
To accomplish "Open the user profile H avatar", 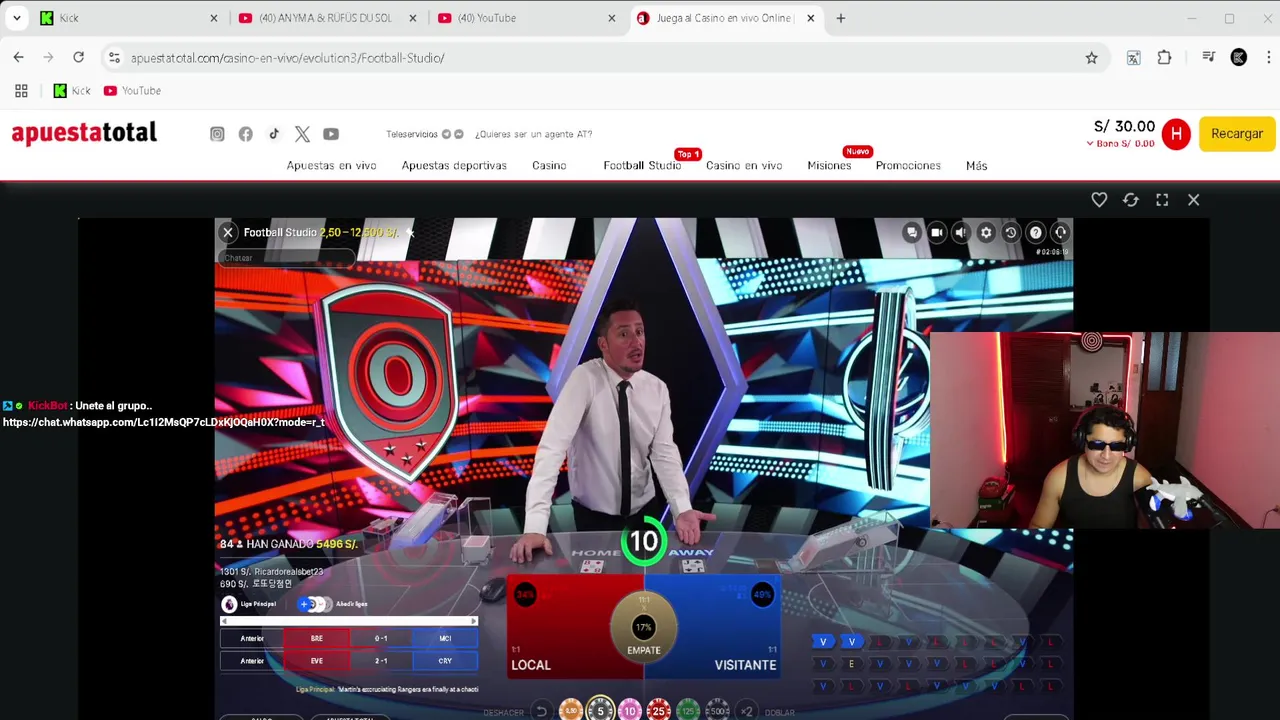I will (1176, 134).
